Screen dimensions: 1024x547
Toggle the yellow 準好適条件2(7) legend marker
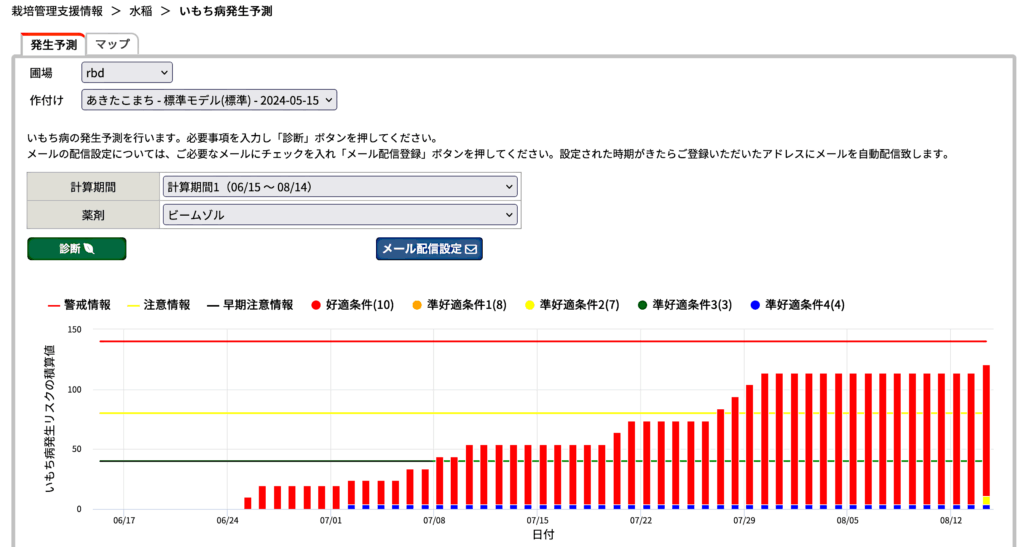[529, 305]
